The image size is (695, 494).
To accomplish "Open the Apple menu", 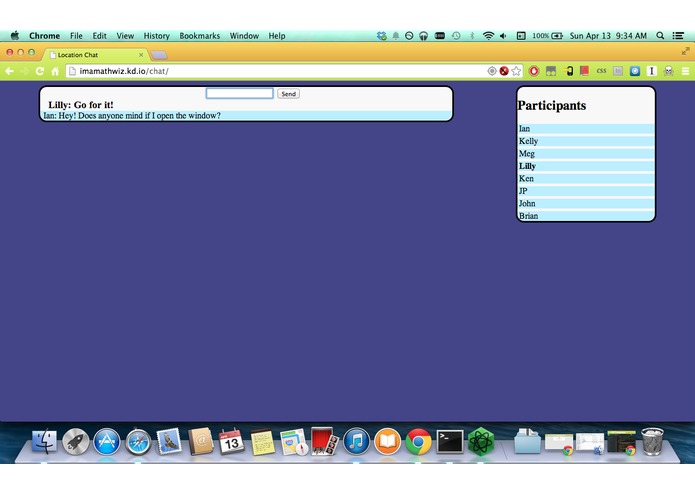I will pos(15,35).
